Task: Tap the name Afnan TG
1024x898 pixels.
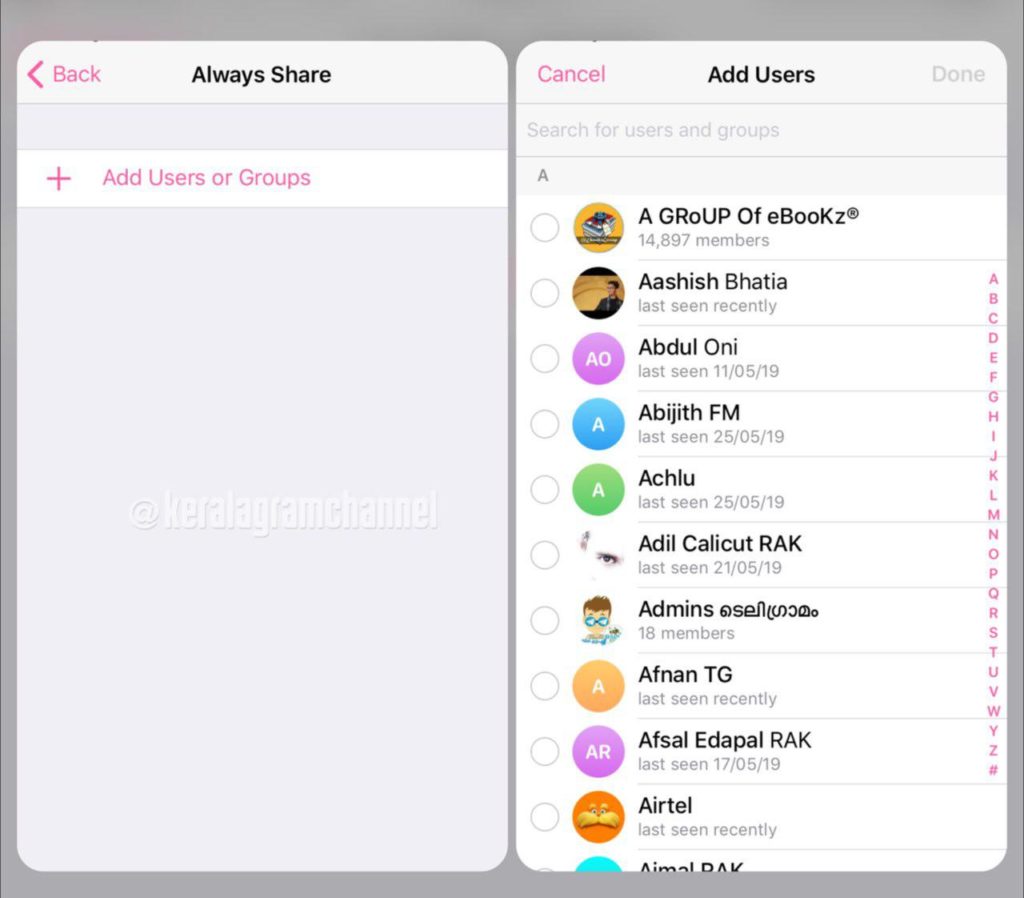Action: coord(685,674)
